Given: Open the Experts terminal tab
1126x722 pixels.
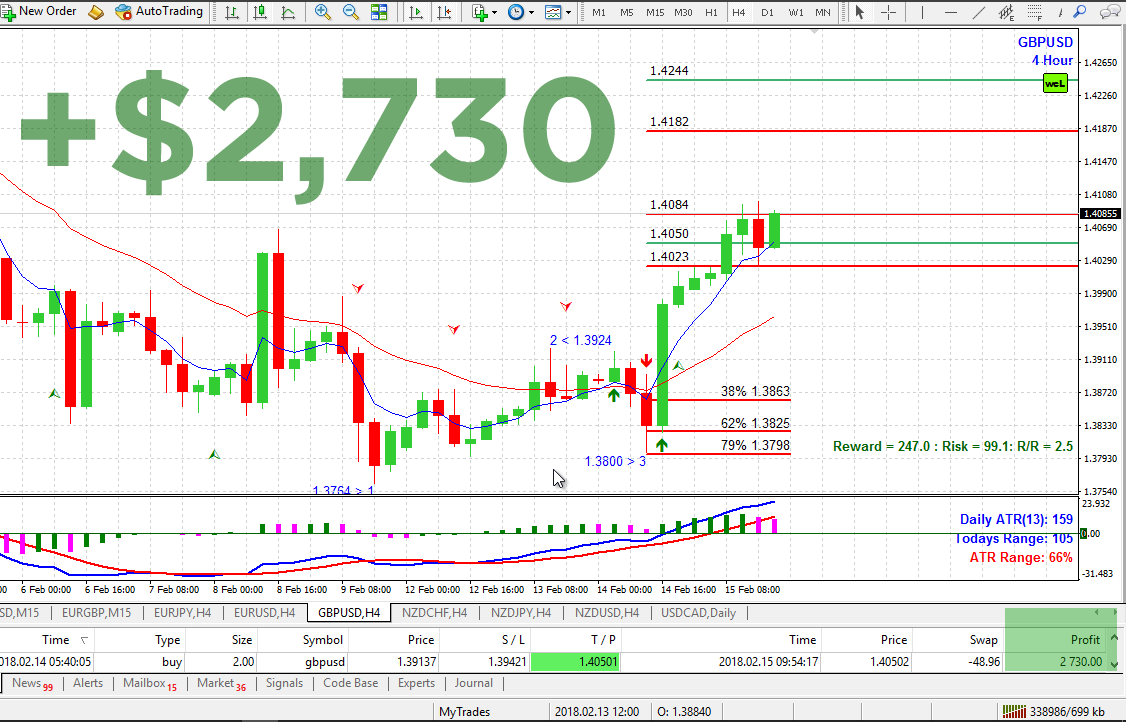Looking at the screenshot, I should click(x=417, y=683).
